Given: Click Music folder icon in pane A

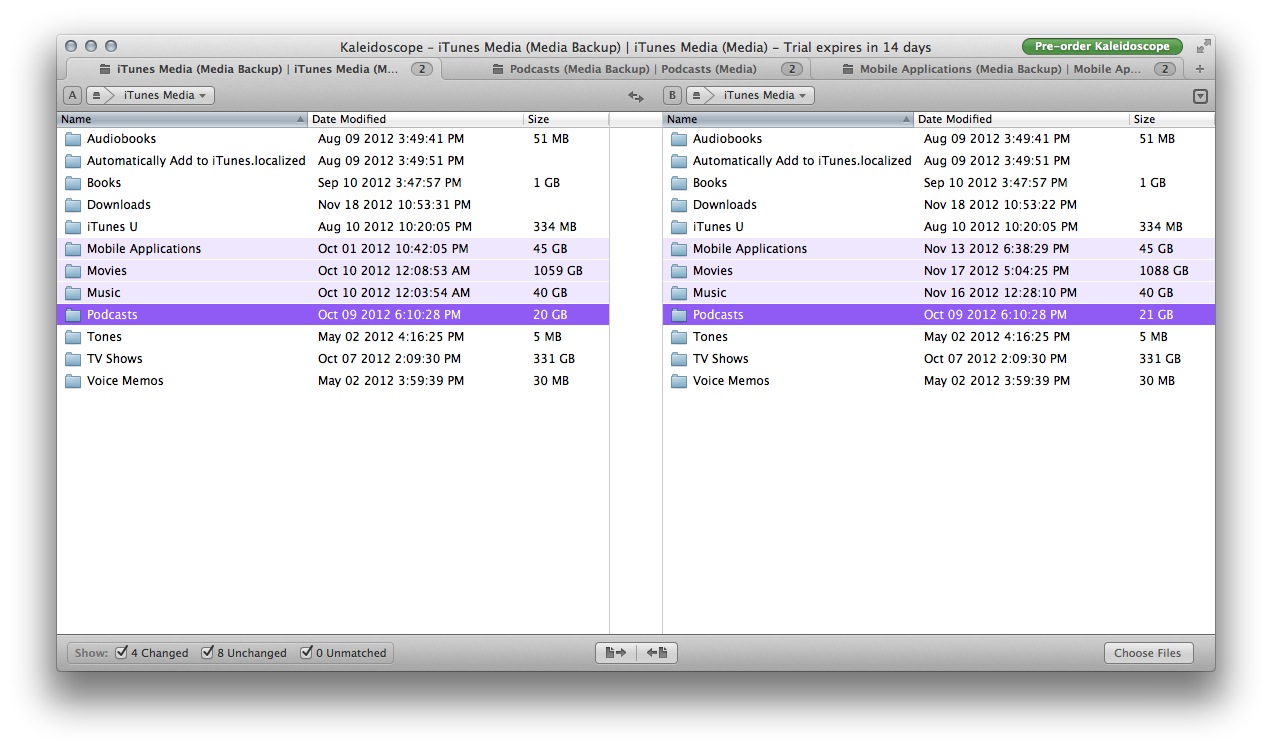Looking at the screenshot, I should click(73, 293).
